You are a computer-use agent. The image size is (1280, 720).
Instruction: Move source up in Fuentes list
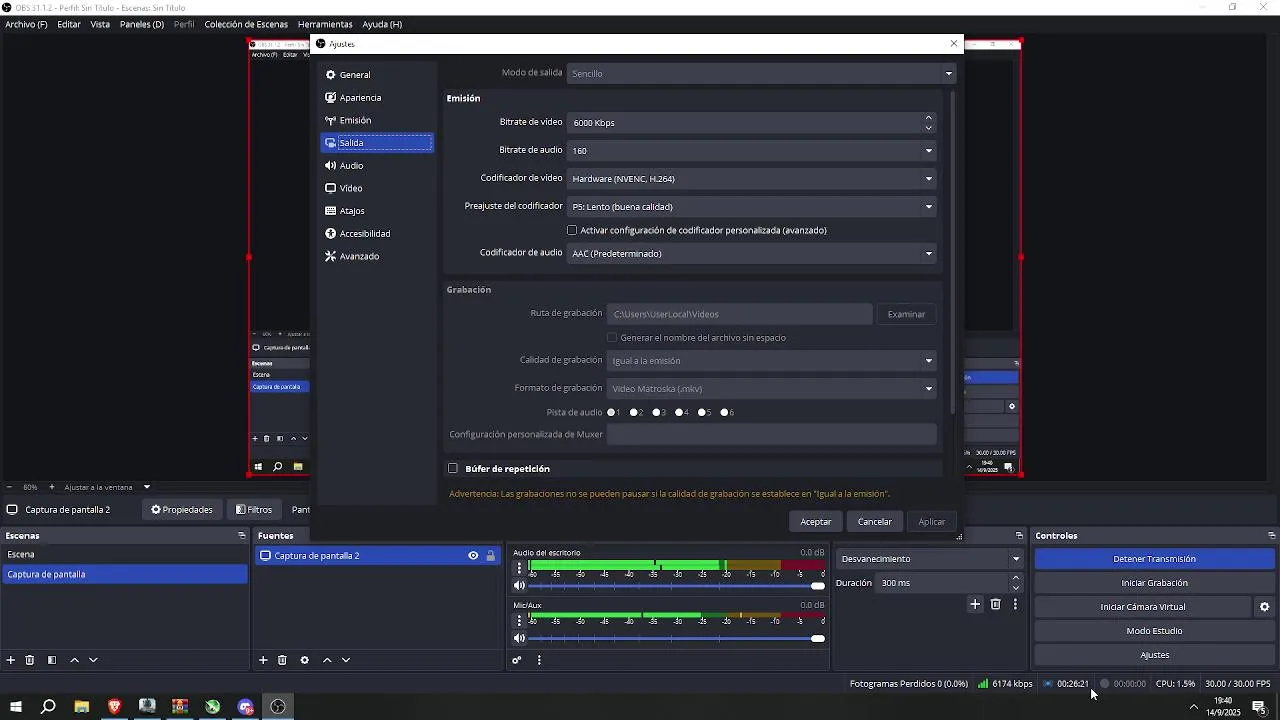pyautogui.click(x=327, y=660)
